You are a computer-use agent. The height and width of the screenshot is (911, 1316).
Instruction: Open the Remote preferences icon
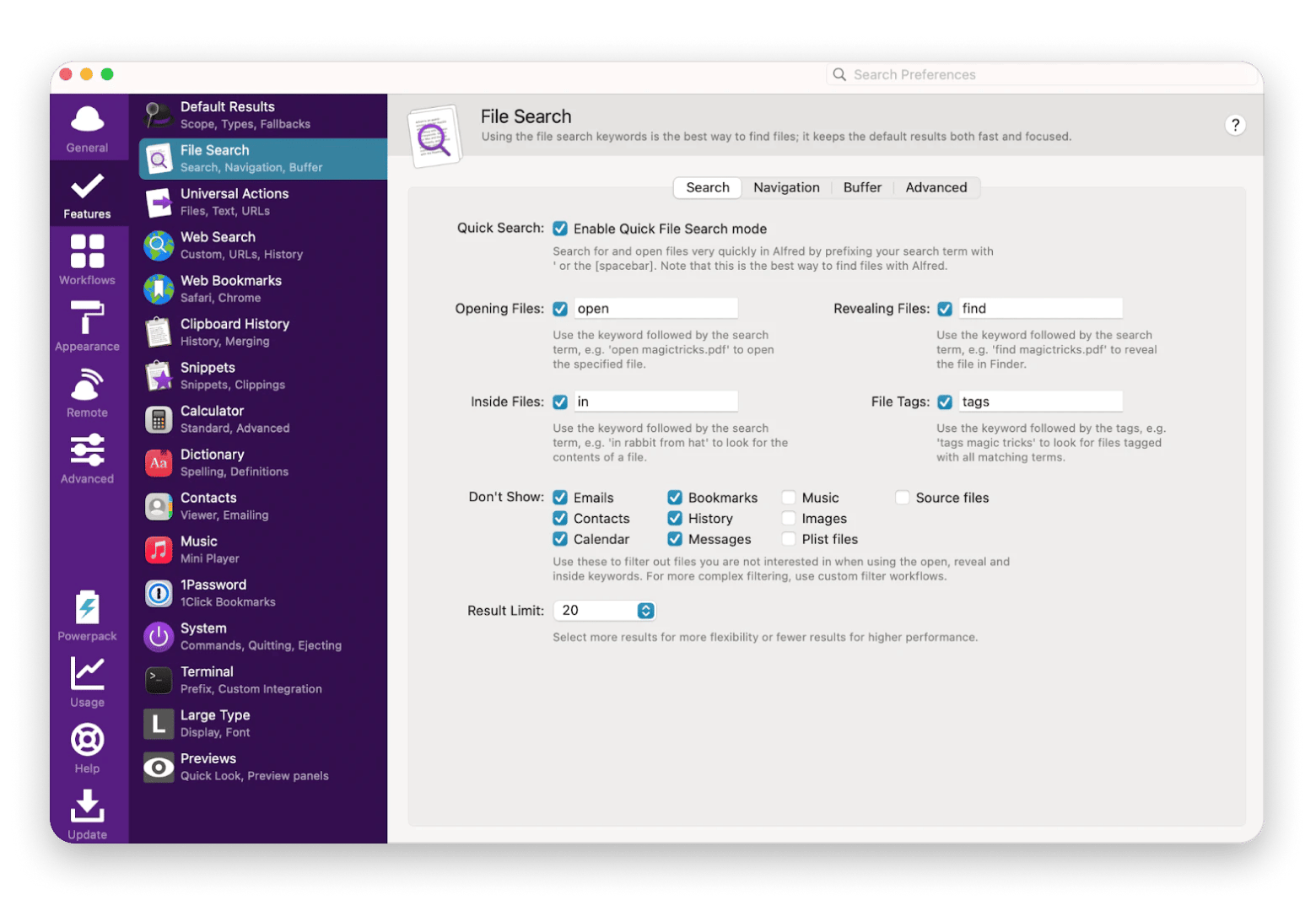click(87, 385)
